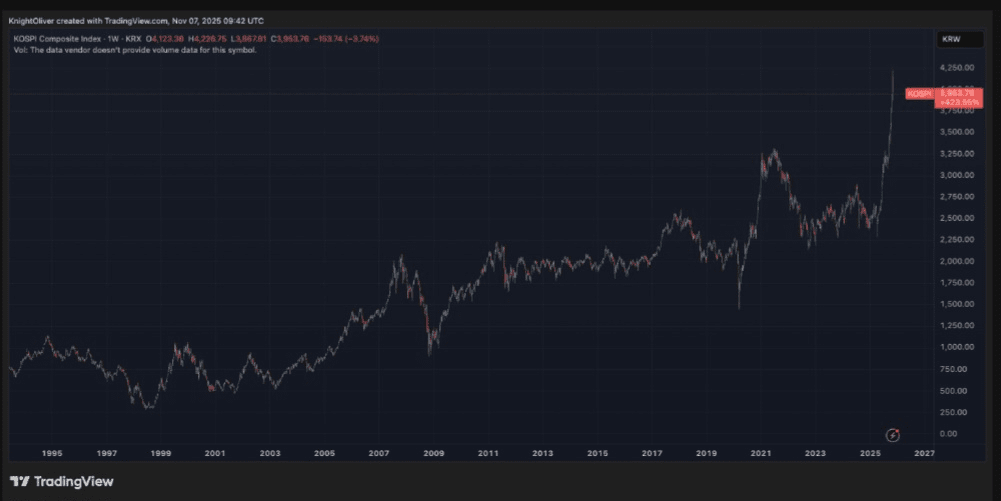Click the 2015 label on time axis
This screenshot has width=1001, height=501.
(597, 453)
